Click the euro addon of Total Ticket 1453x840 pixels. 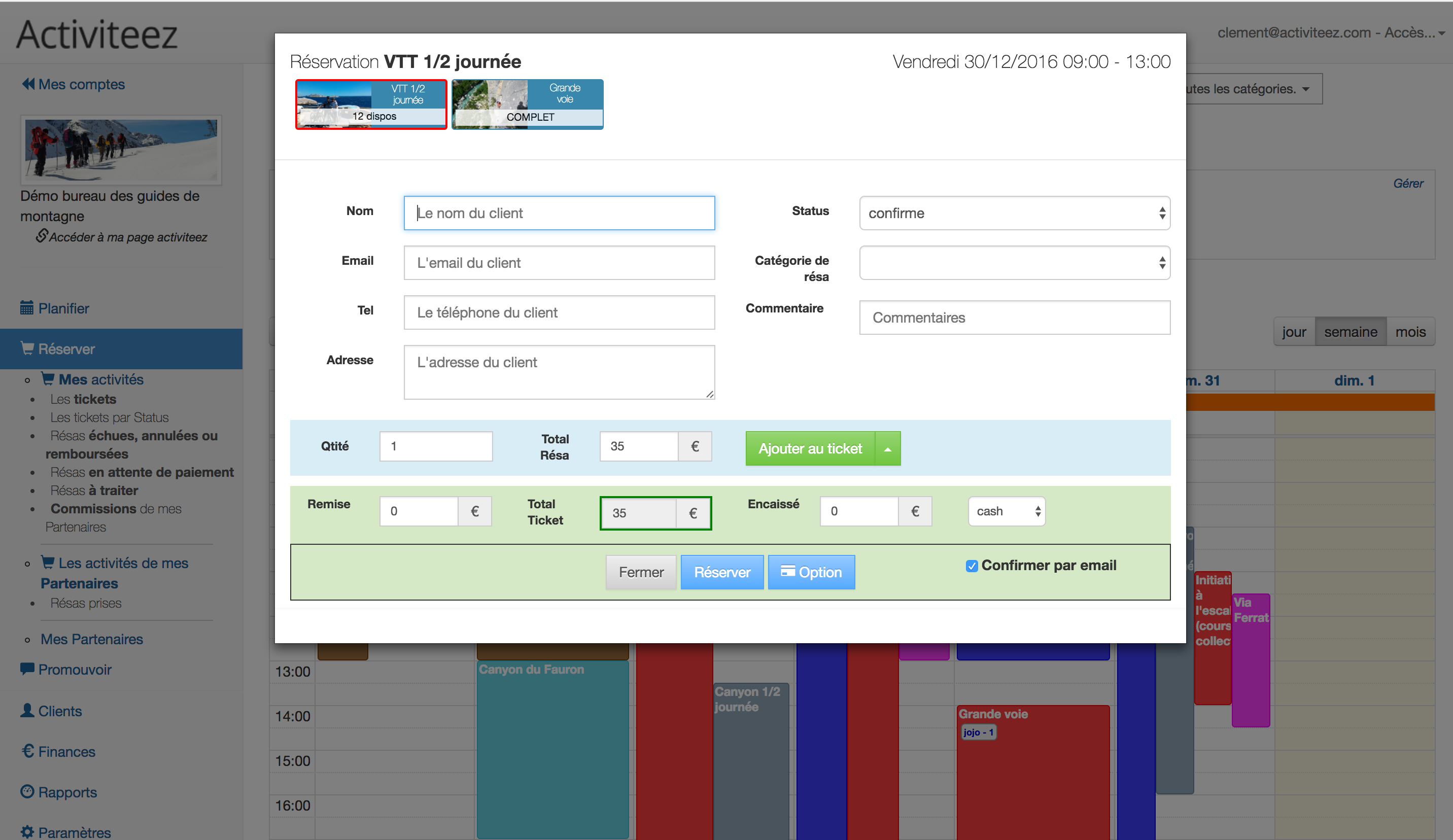(x=693, y=513)
